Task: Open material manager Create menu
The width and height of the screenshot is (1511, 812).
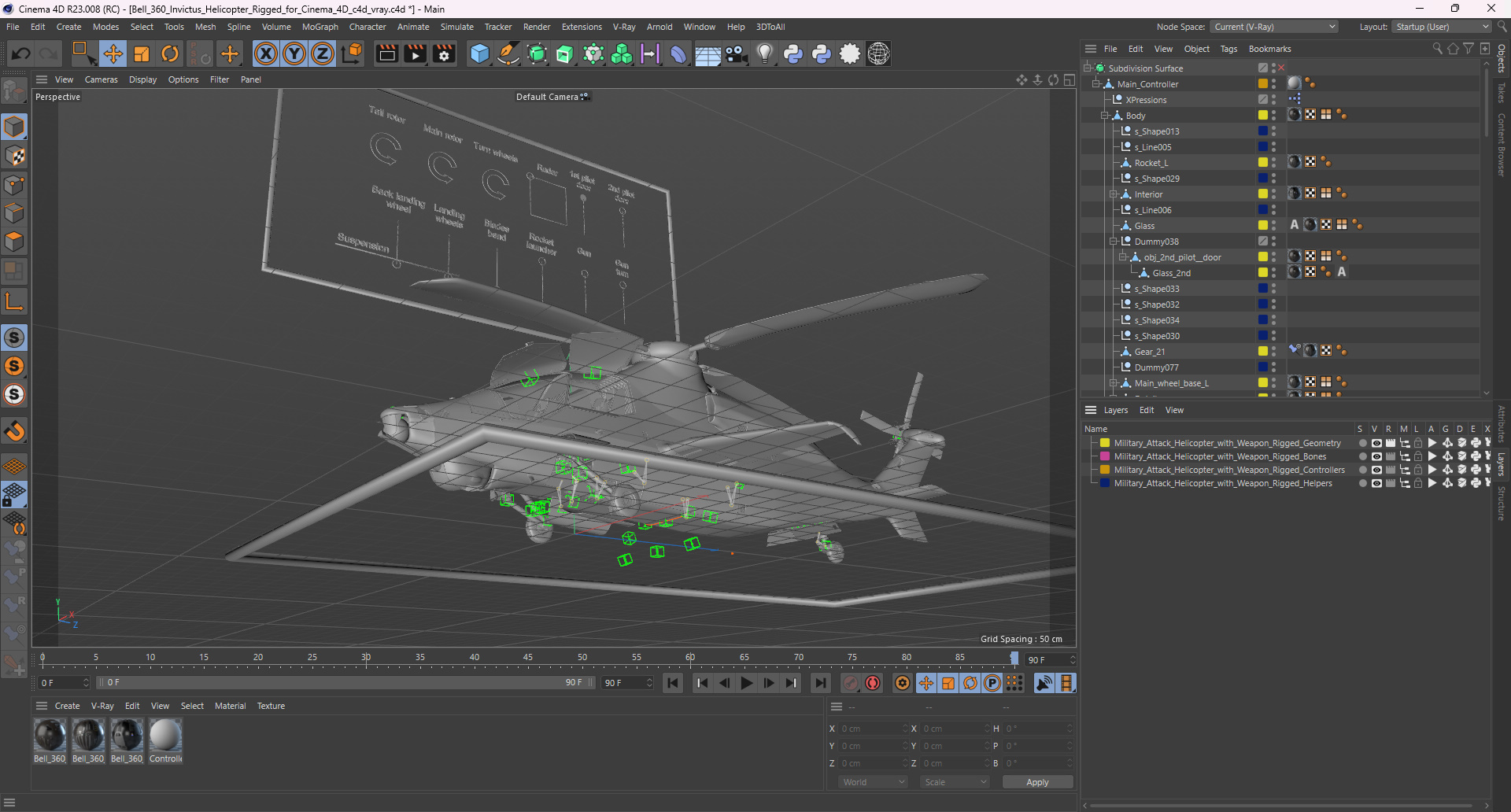Action: click(x=67, y=706)
